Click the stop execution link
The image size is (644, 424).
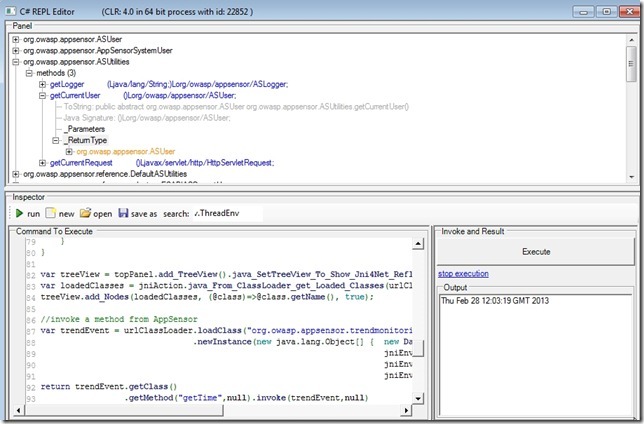[x=463, y=273]
